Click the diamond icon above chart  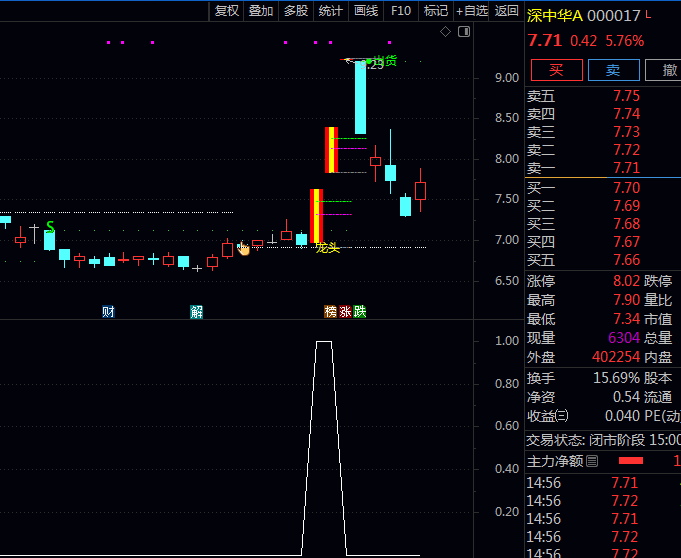(445, 32)
